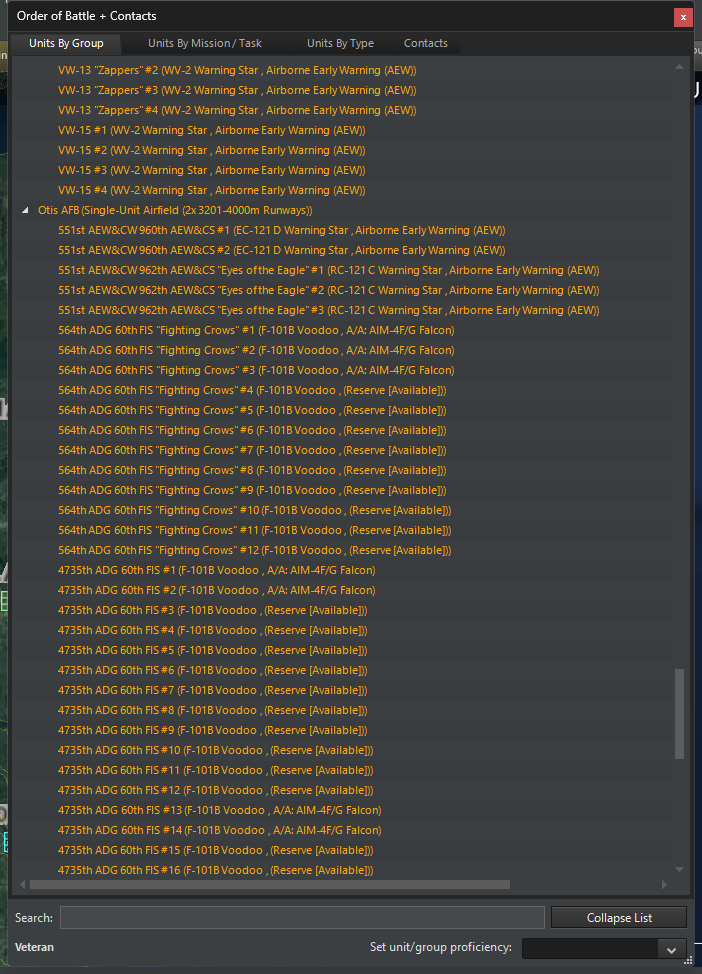Select 4735th ADG 60th FIS #3
This screenshot has width=702, height=974.
pyautogui.click(x=213, y=610)
